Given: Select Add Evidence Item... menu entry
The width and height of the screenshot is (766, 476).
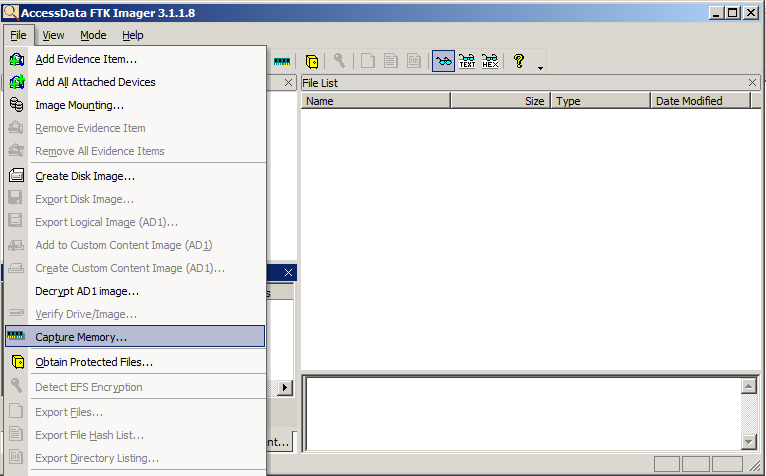Looking at the screenshot, I should click(x=135, y=59).
